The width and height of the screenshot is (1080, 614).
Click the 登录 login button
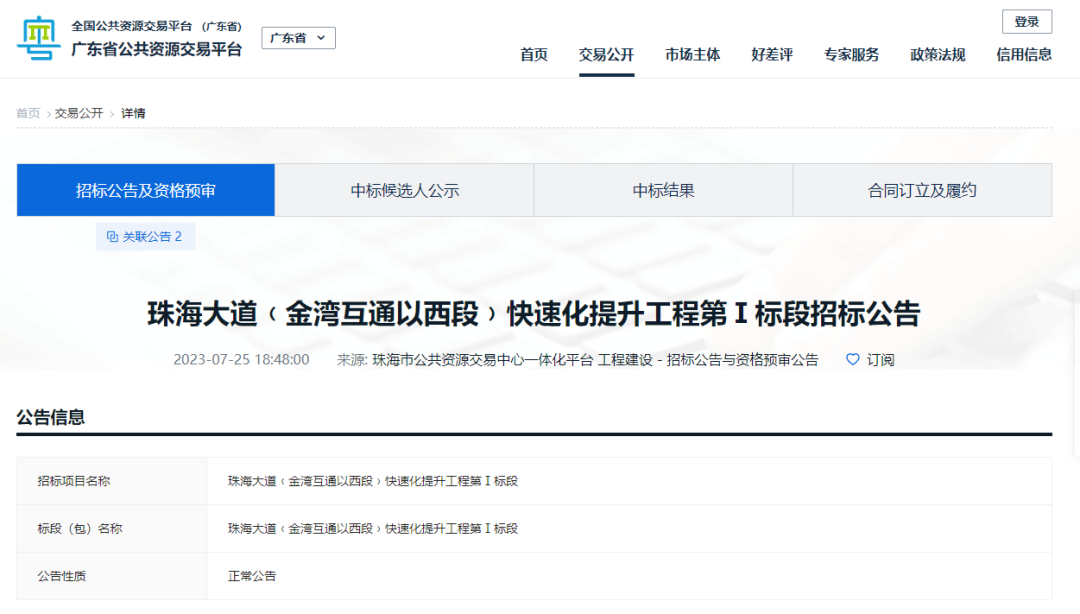click(x=1026, y=21)
